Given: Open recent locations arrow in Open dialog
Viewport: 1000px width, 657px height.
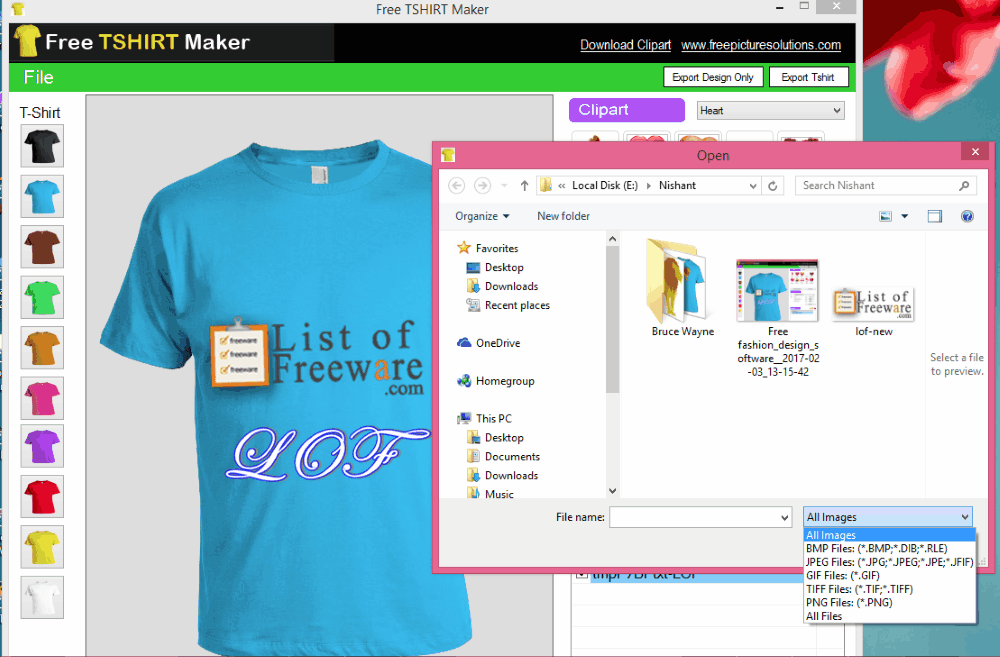Looking at the screenshot, I should click(504, 186).
